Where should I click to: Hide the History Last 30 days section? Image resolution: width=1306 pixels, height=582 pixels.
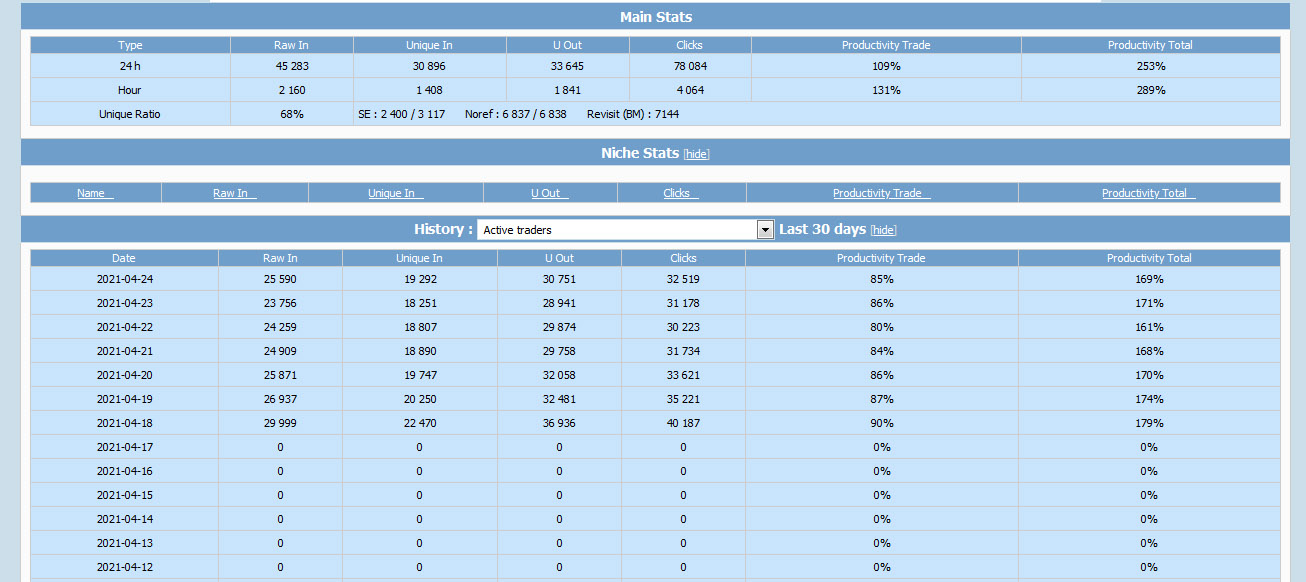(883, 230)
